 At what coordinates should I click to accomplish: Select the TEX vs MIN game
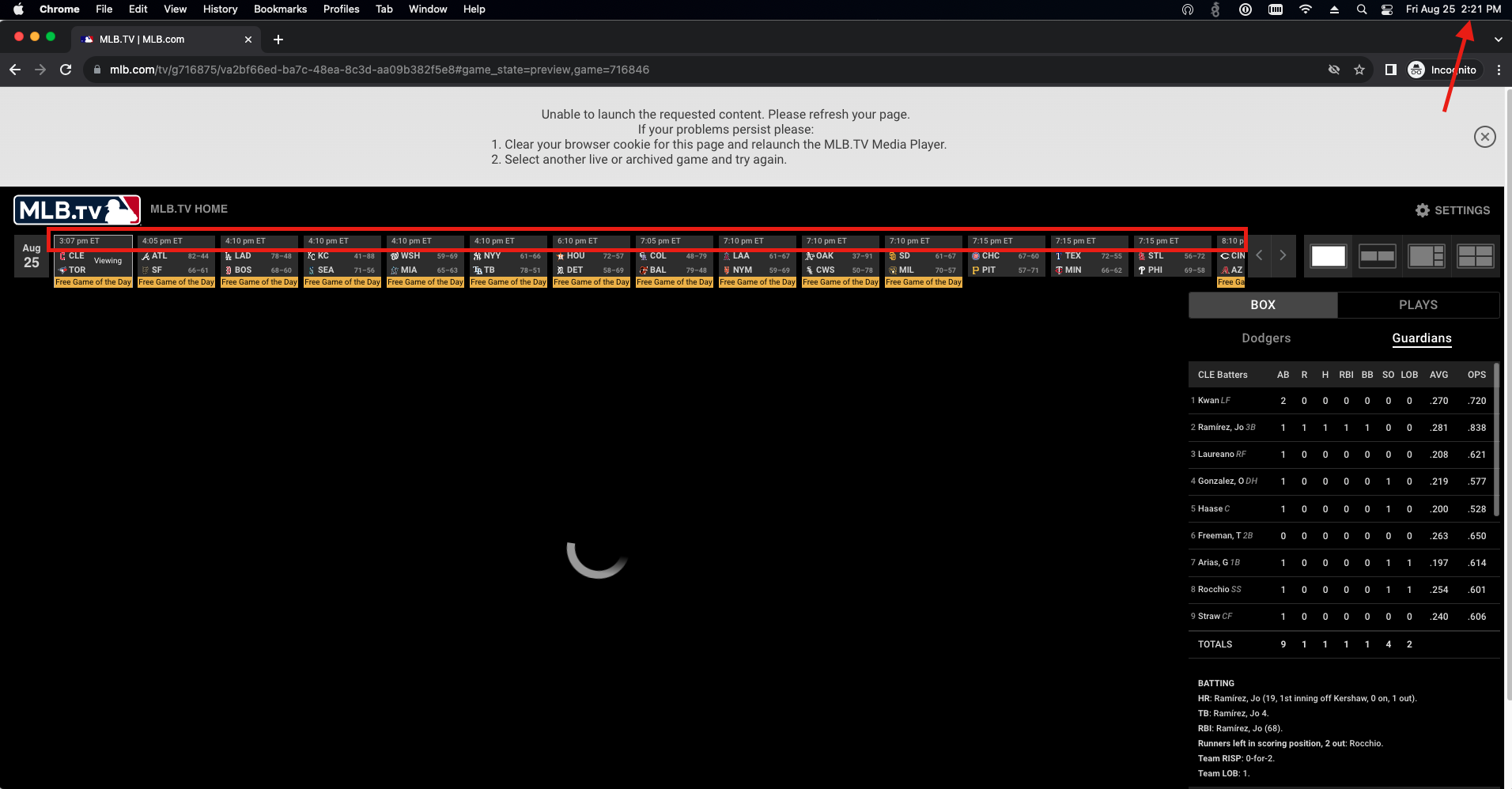point(1090,256)
